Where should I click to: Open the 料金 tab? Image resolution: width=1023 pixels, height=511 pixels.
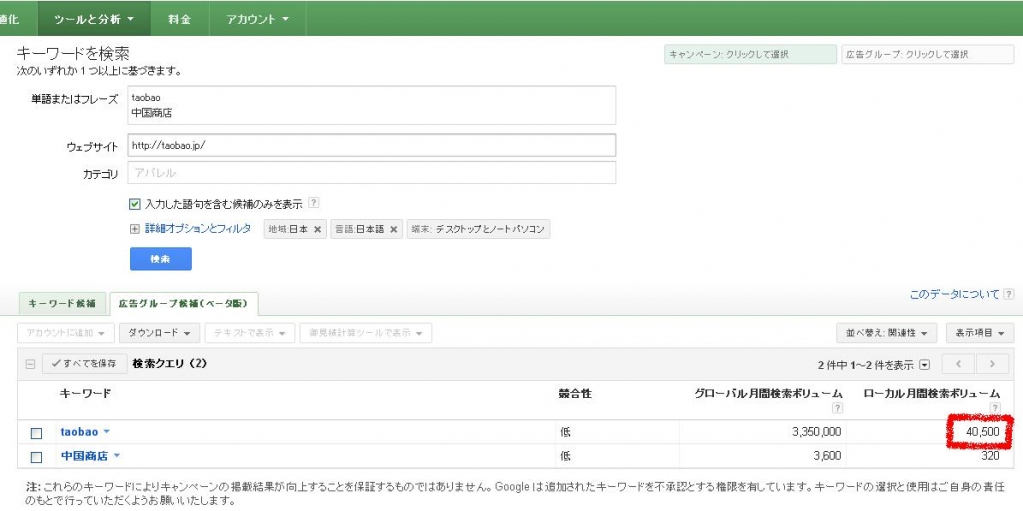(x=179, y=19)
